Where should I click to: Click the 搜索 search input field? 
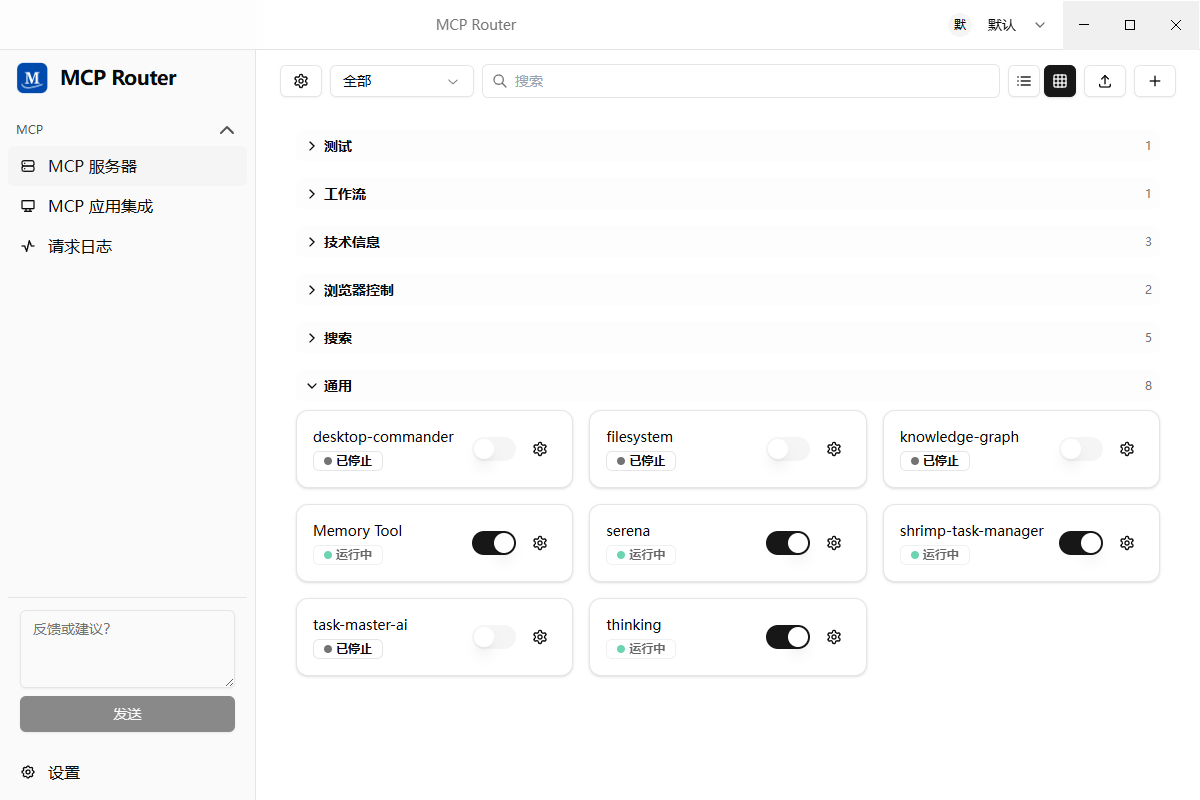click(x=741, y=81)
